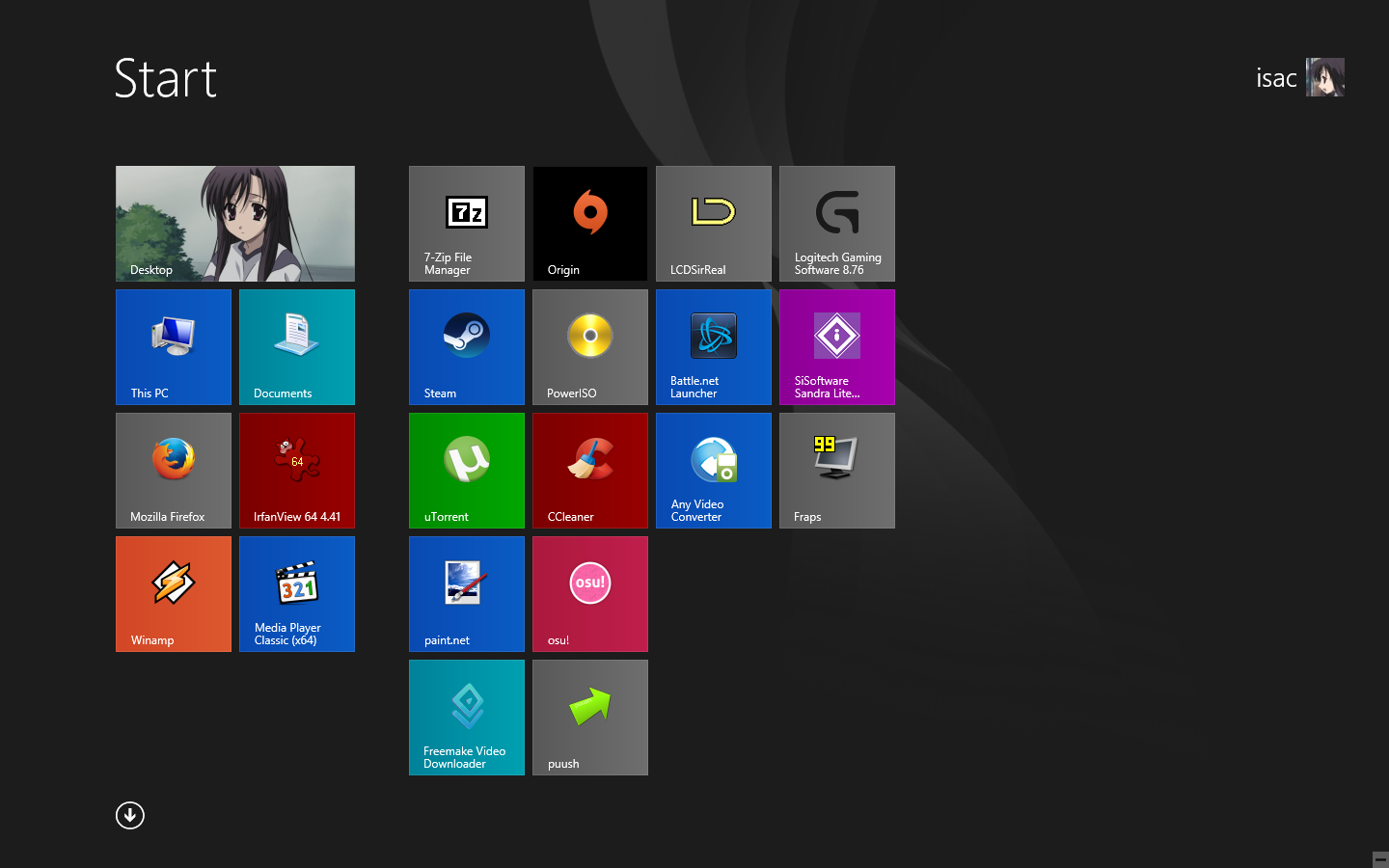
Task: Launch CCleaner
Action: point(590,471)
